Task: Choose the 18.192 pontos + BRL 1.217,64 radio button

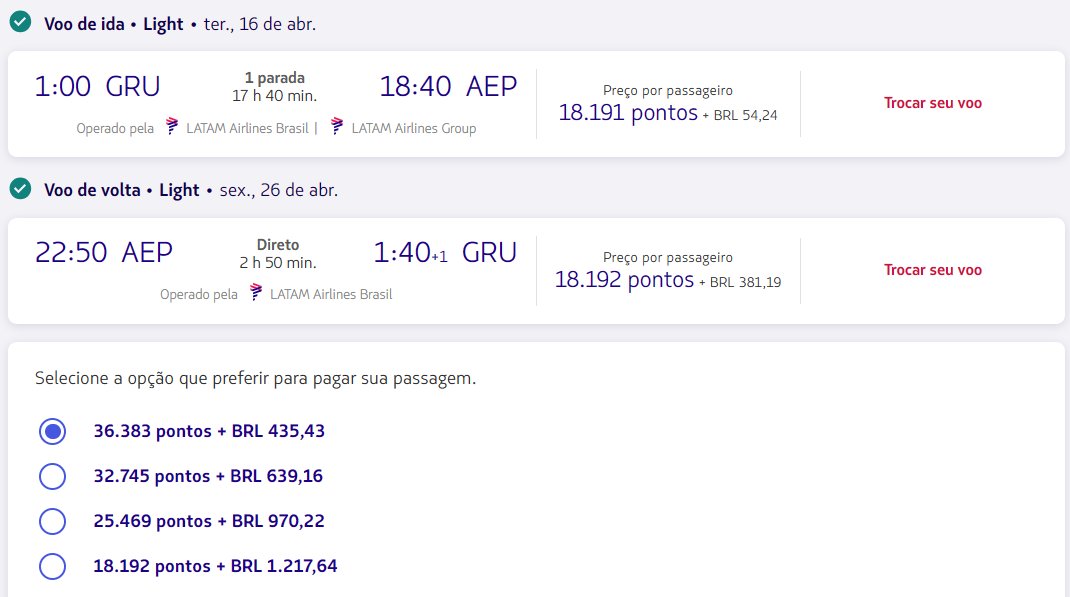Action: pyautogui.click(x=53, y=566)
